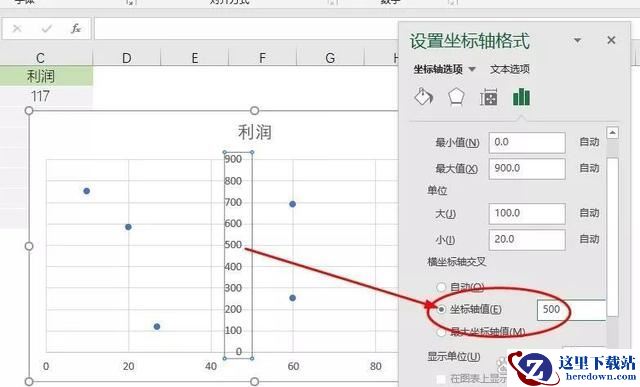Click the vertical axis label 900
This screenshot has width=640, height=387.
pyautogui.click(x=233, y=159)
